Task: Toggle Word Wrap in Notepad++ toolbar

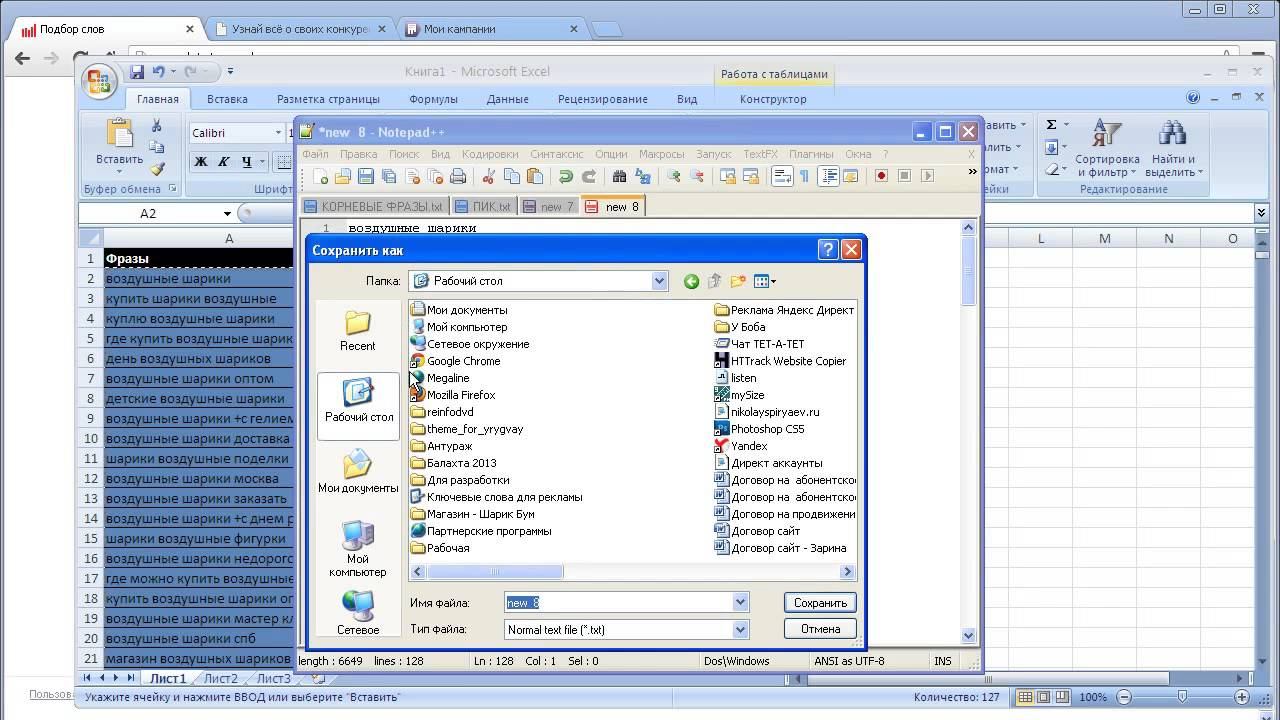Action: click(x=782, y=176)
